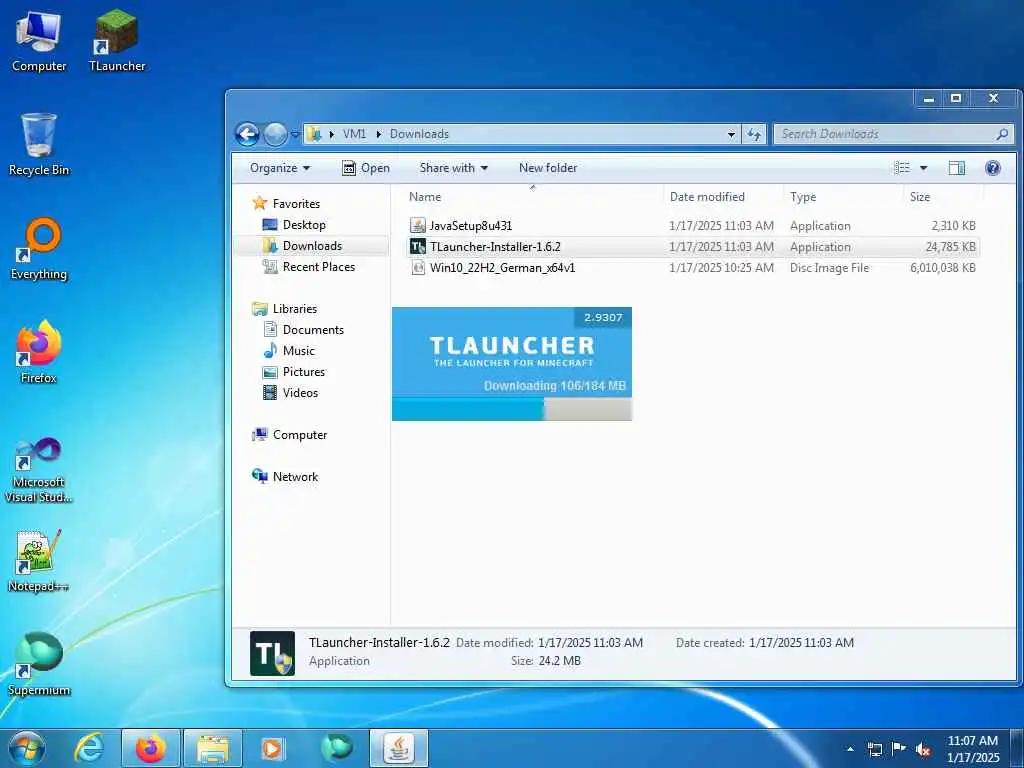Click the refresh button beside address bar
This screenshot has height=768, width=1024.
(754, 134)
